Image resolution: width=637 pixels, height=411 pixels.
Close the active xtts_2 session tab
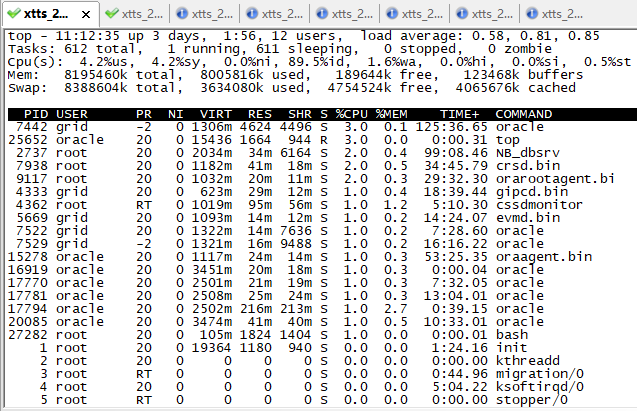click(x=87, y=14)
